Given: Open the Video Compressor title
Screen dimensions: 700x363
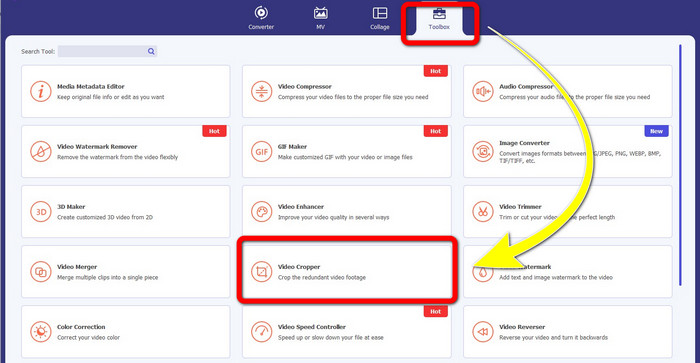Looking at the screenshot, I should [305, 87].
